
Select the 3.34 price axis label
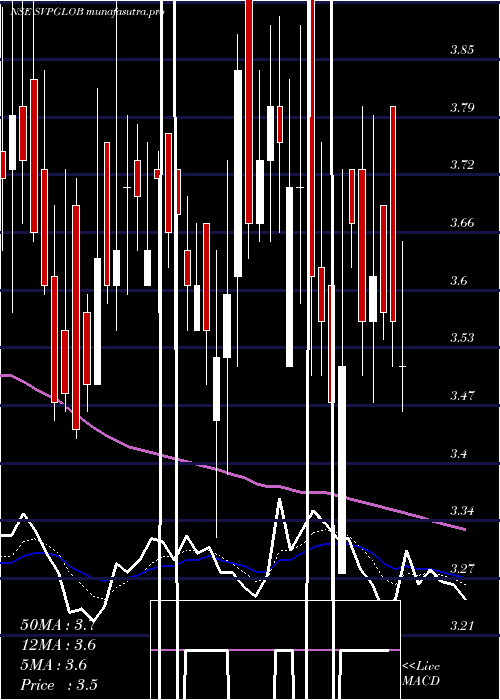tap(462, 511)
